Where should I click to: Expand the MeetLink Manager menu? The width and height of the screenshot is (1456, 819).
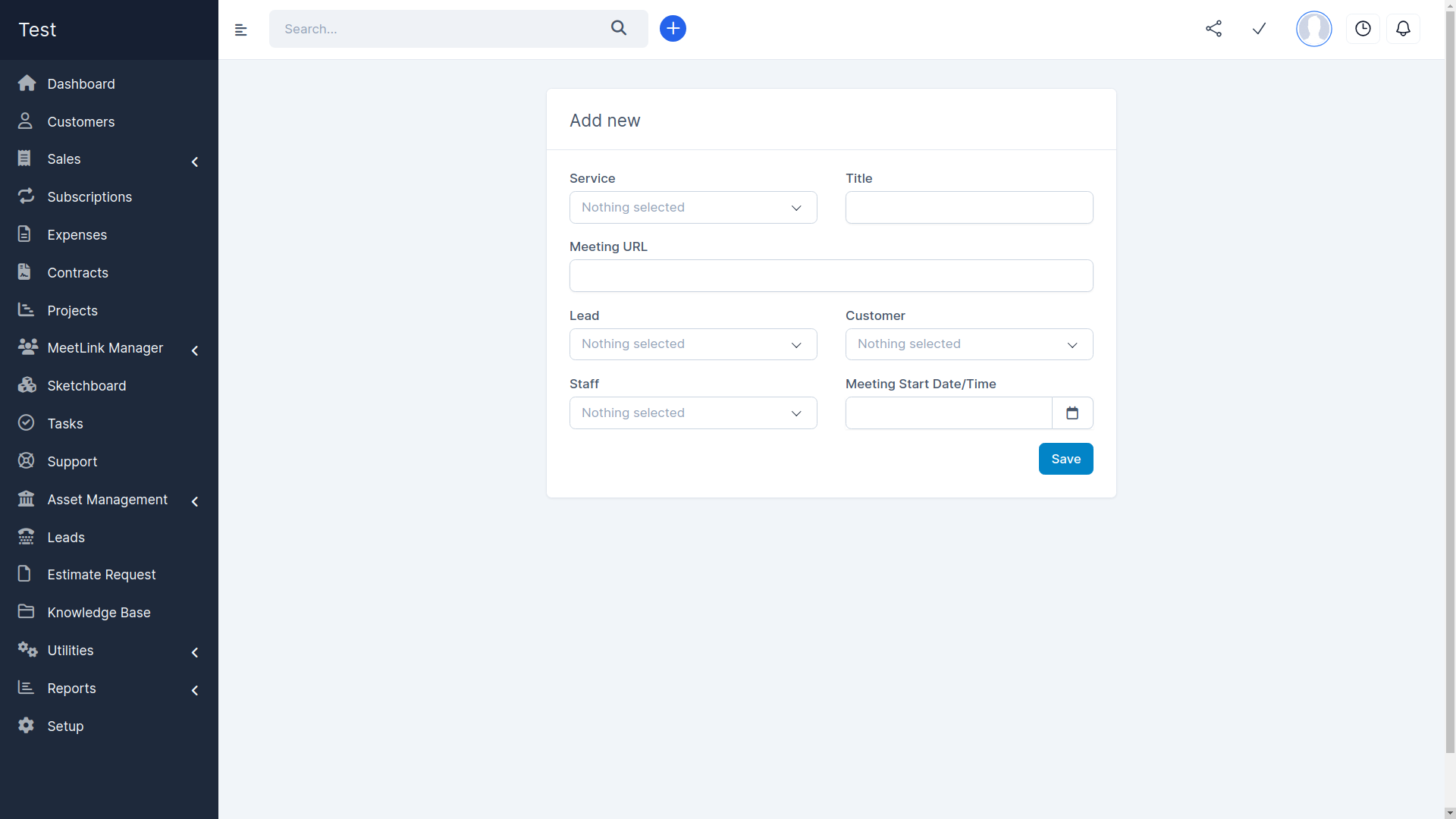tap(106, 348)
